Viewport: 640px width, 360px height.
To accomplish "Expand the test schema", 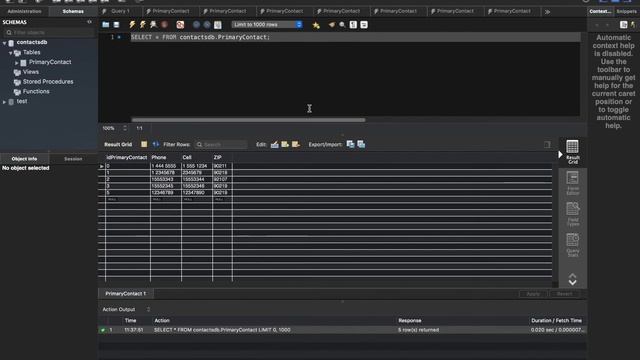I will (4, 102).
